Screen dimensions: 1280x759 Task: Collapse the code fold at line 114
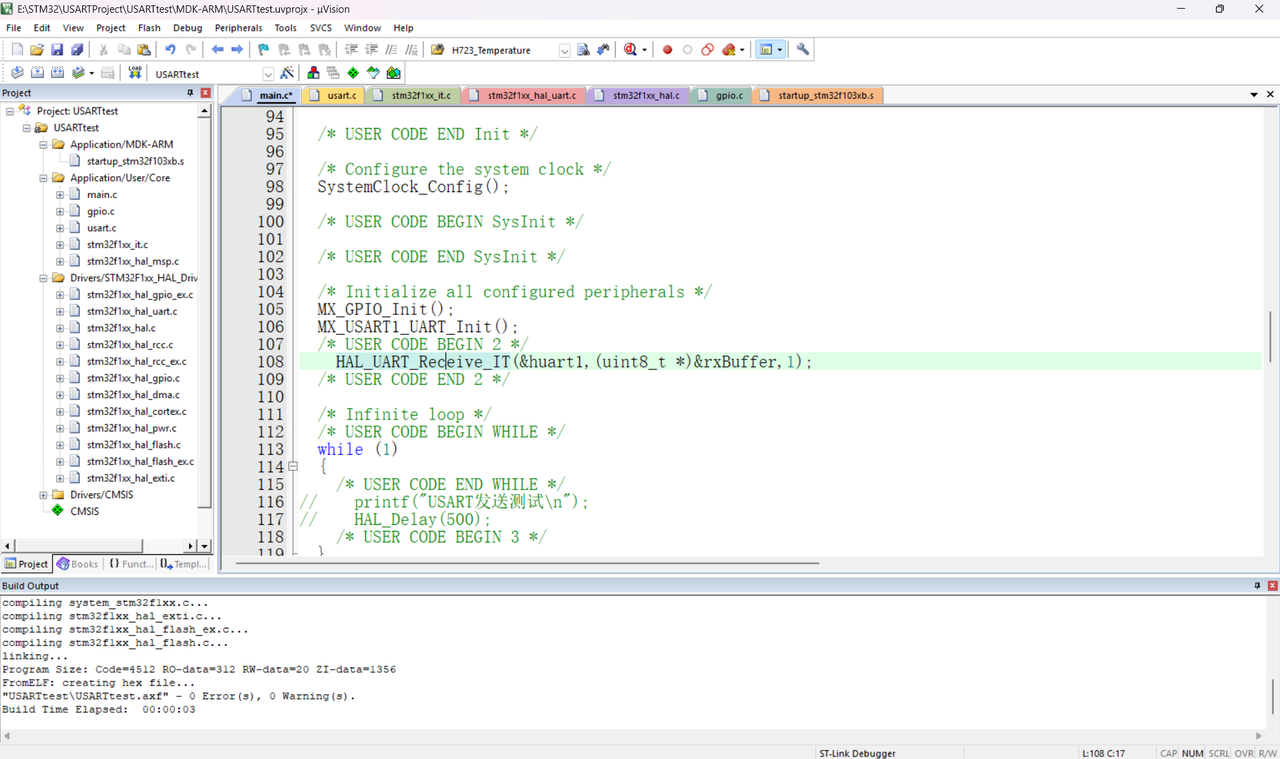pos(293,467)
